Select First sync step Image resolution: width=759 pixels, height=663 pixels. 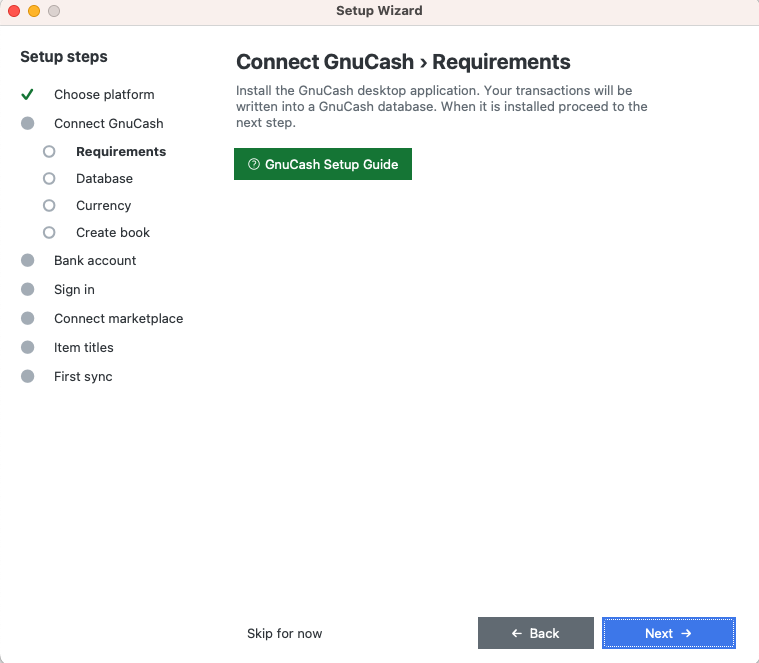tap(83, 377)
